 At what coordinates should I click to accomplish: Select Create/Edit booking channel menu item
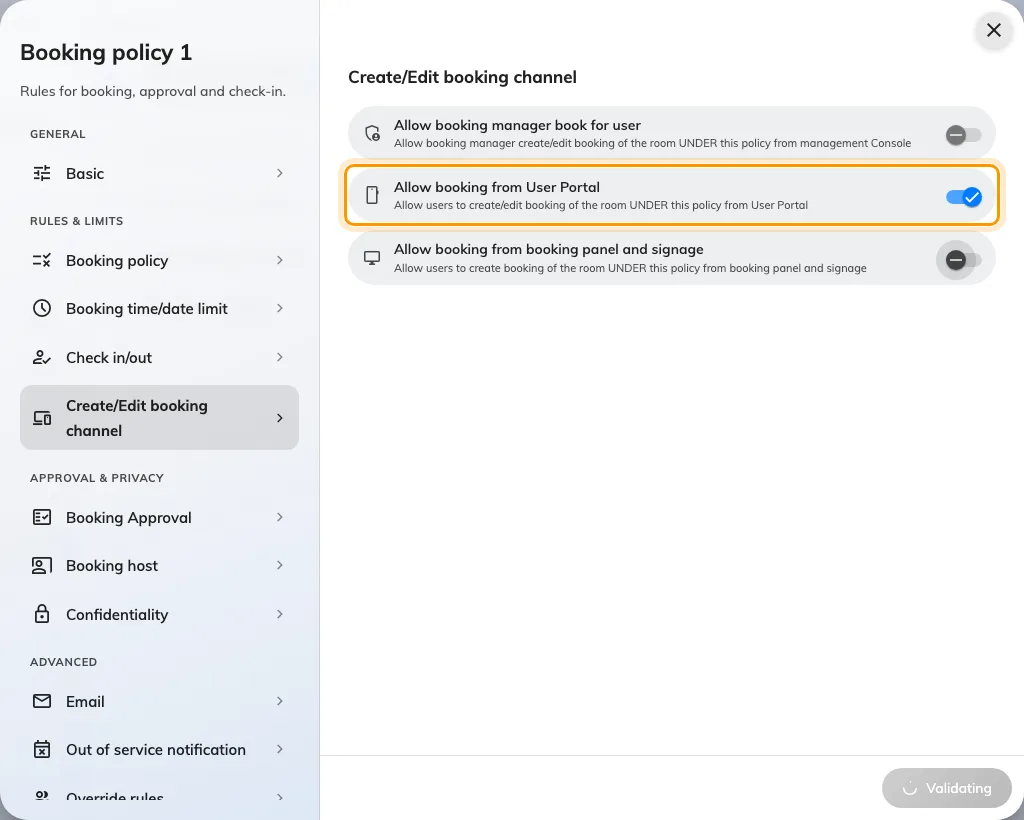[159, 418]
